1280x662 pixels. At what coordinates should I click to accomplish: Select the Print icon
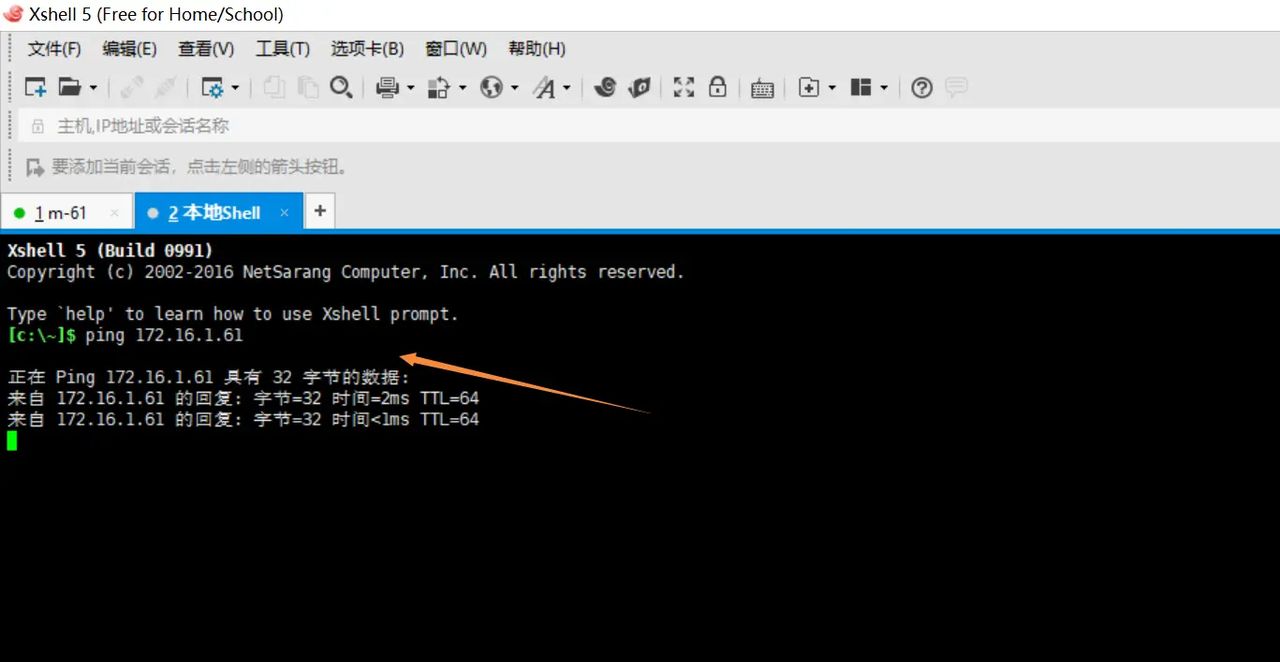387,87
